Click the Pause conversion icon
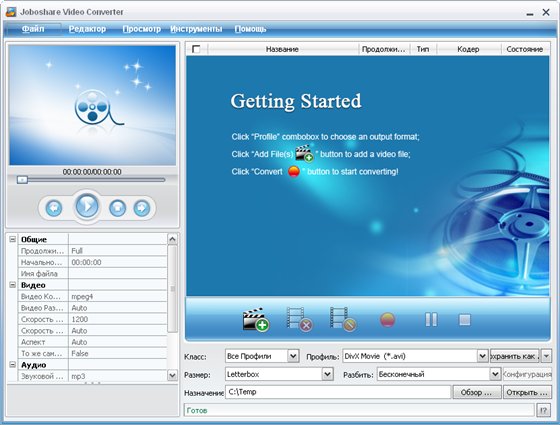560x425 pixels. pyautogui.click(x=431, y=320)
